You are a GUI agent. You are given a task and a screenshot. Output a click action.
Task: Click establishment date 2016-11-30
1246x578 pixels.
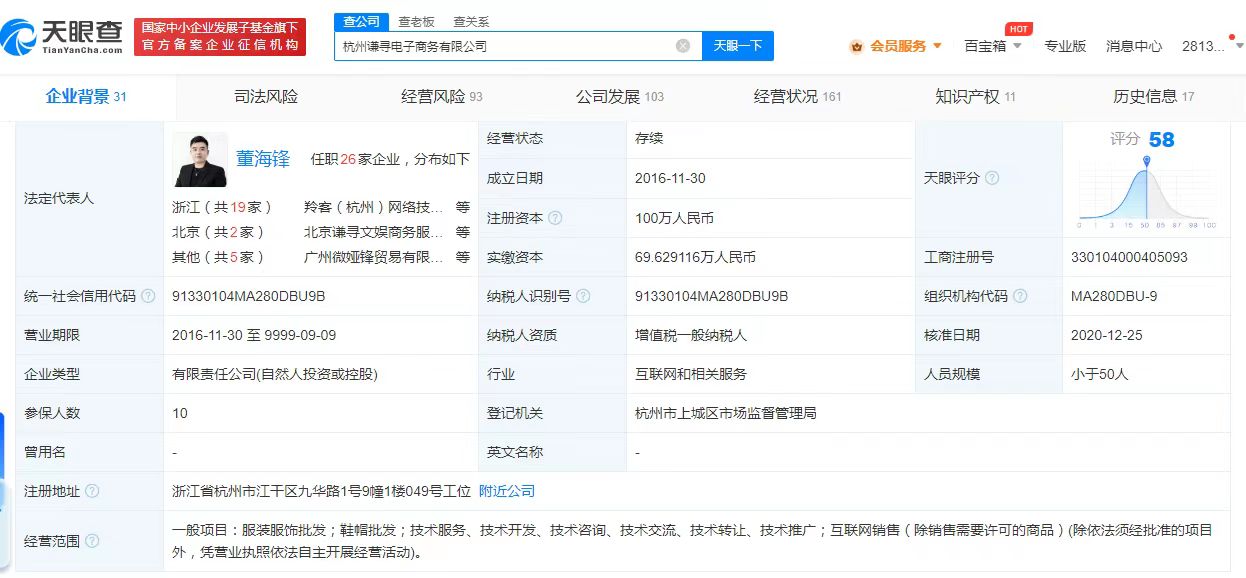click(x=670, y=178)
